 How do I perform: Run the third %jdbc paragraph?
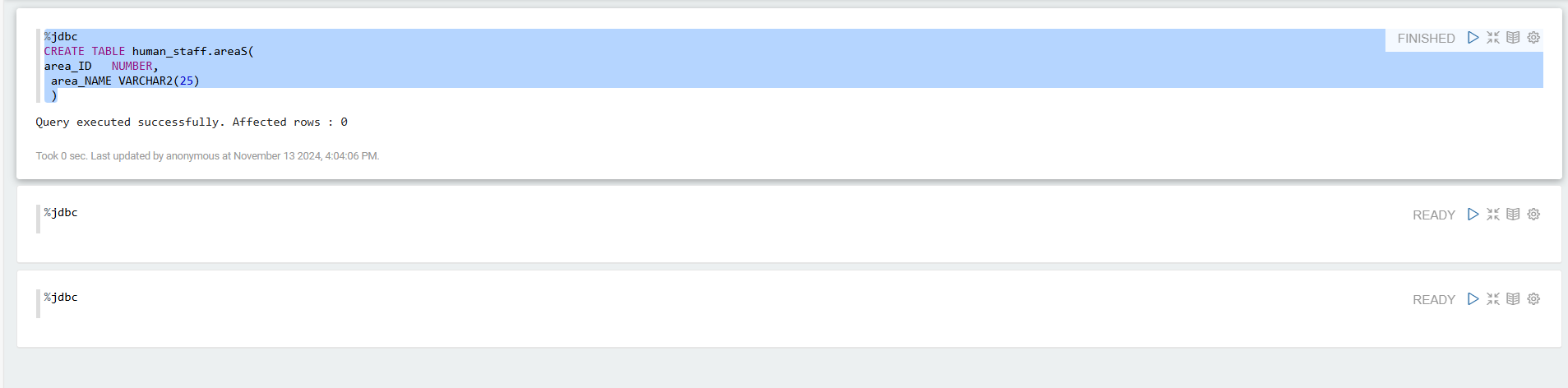1473,299
